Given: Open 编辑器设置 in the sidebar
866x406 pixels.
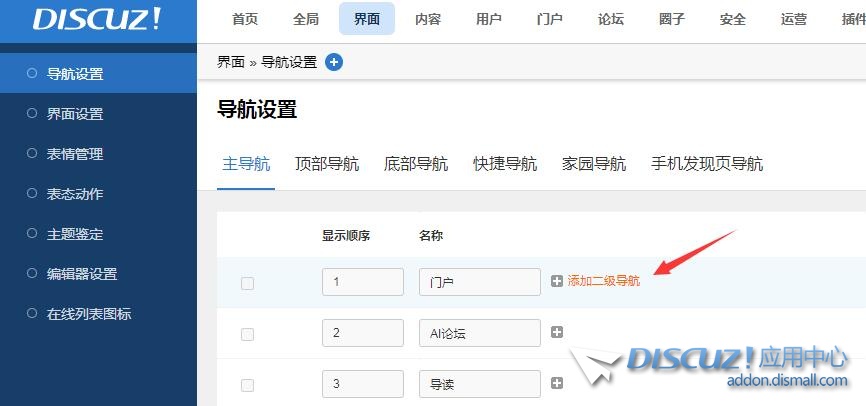Looking at the screenshot, I should coord(82,274).
